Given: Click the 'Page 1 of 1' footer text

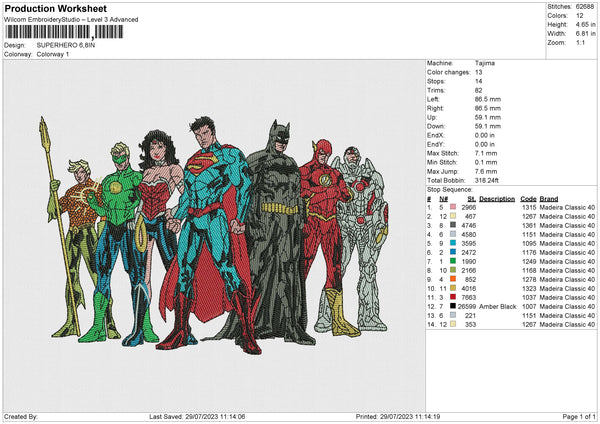Looking at the screenshot, I should [x=579, y=416].
